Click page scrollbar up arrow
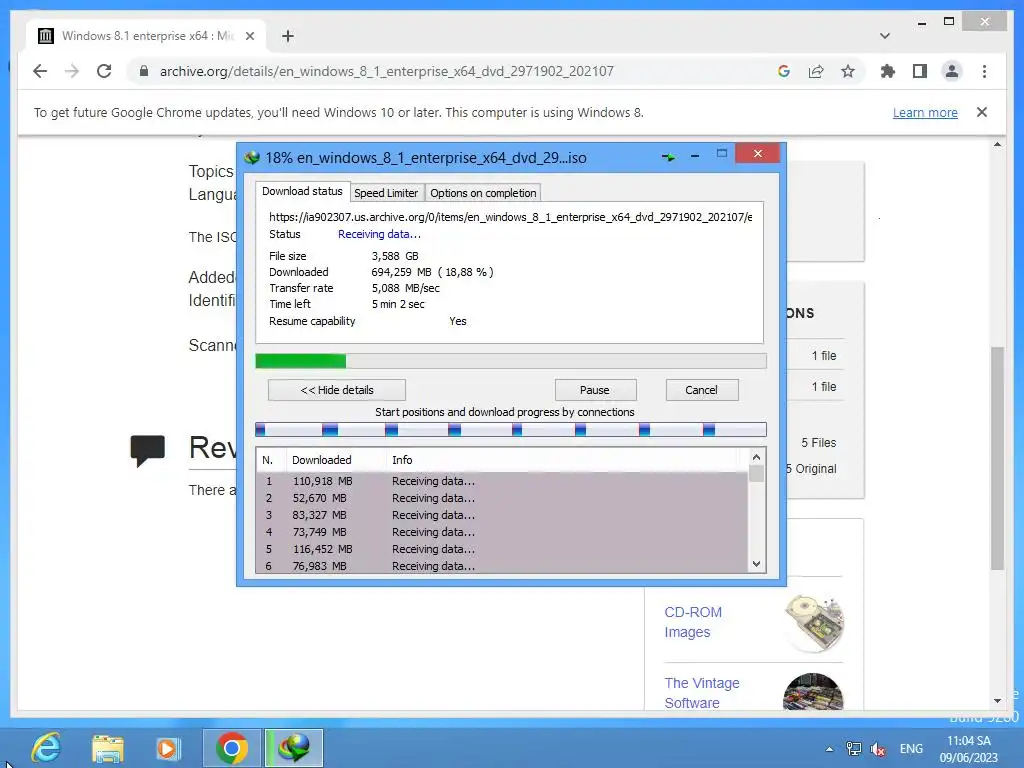Screen dimensions: 1024x768 [x=997, y=144]
